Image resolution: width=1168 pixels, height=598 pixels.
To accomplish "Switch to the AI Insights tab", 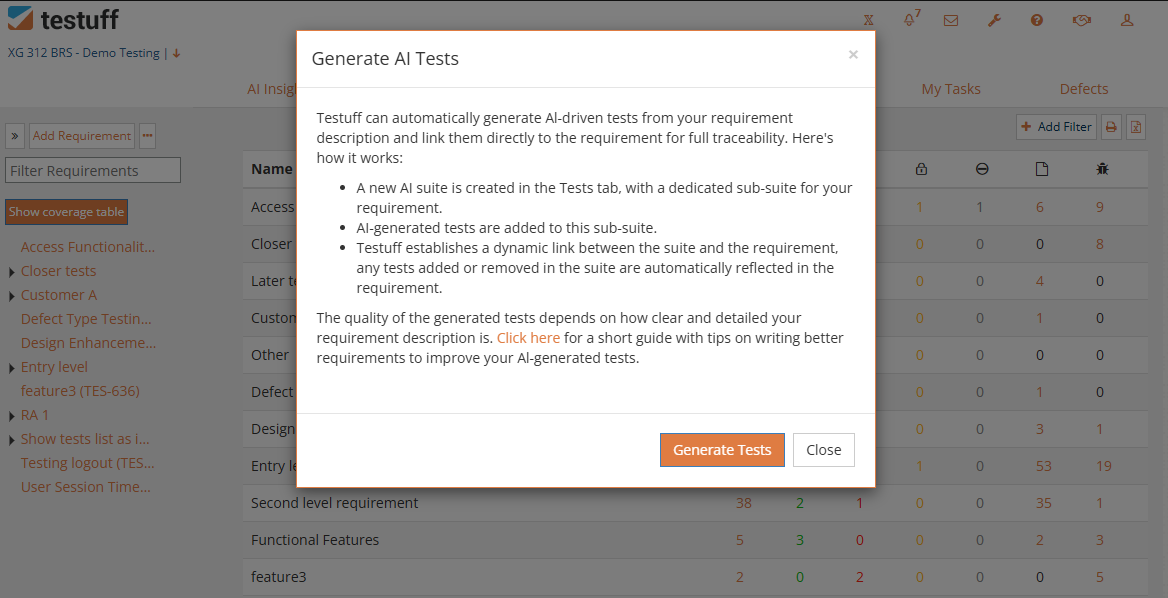I will pyautogui.click(x=272, y=89).
